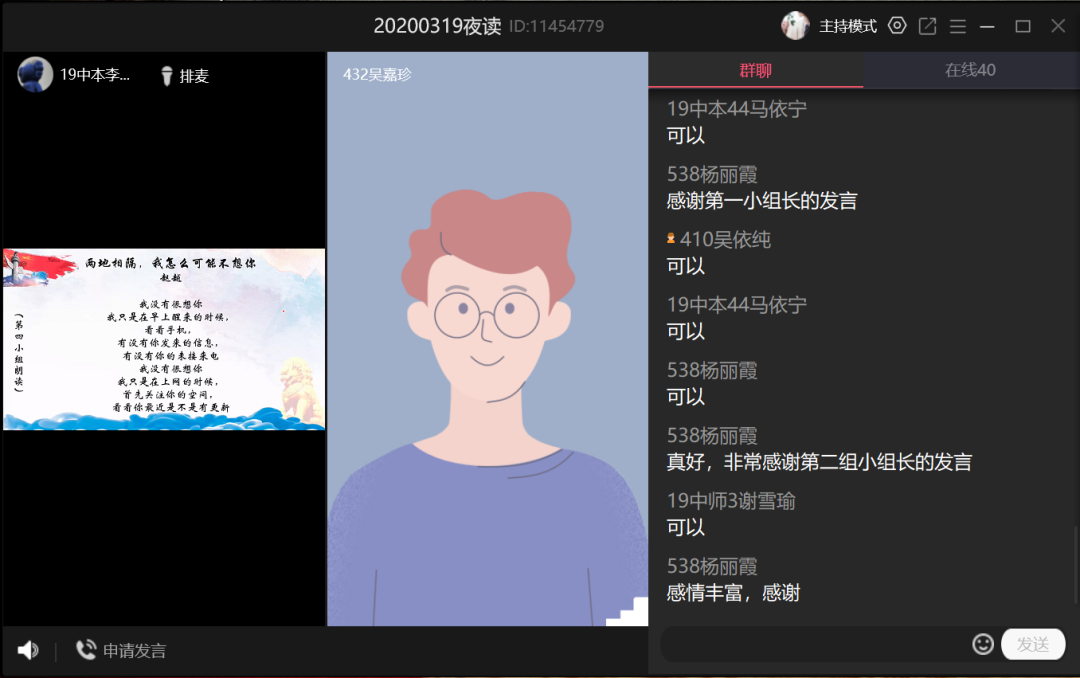This screenshot has width=1080, height=678.
Task: Open the emoji picker in chat
Action: (x=983, y=644)
